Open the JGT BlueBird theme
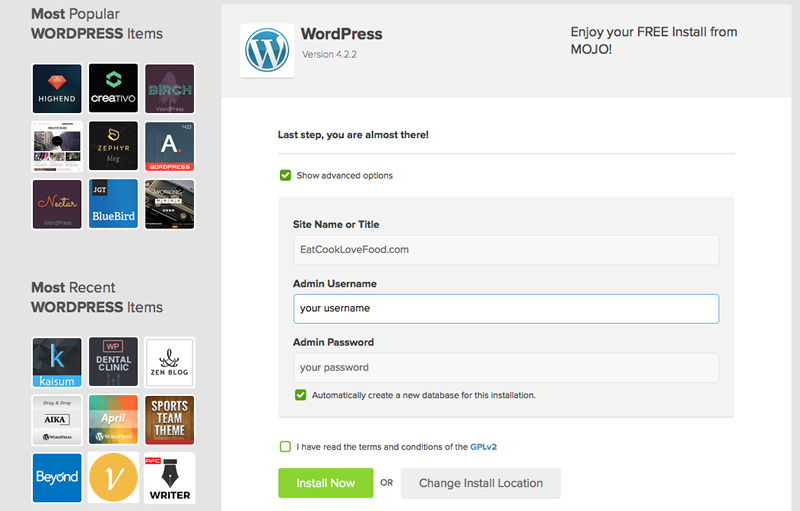This screenshot has height=511, width=800. 113,204
